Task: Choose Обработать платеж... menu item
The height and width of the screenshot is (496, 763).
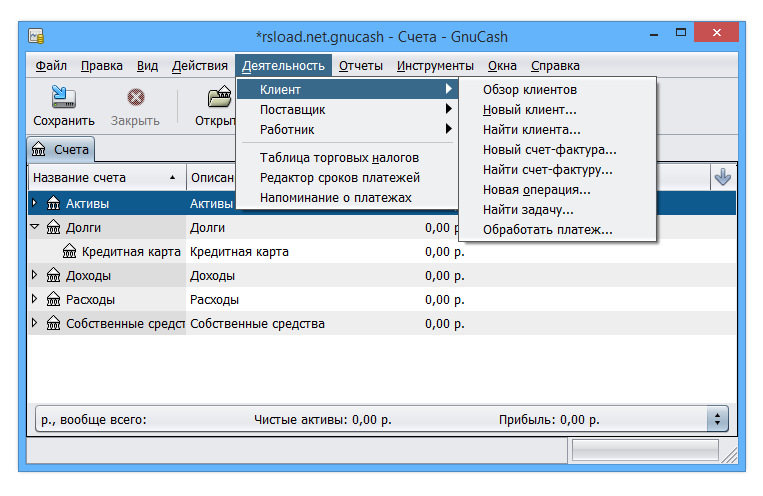Action: coord(558,229)
